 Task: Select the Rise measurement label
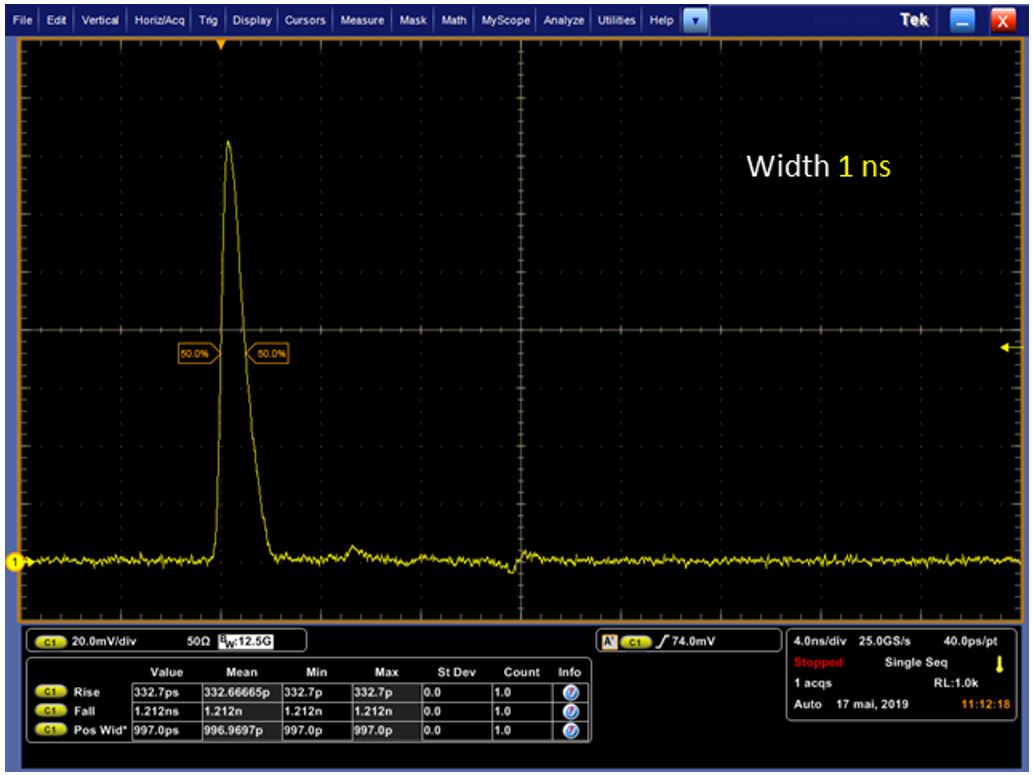pos(87,692)
